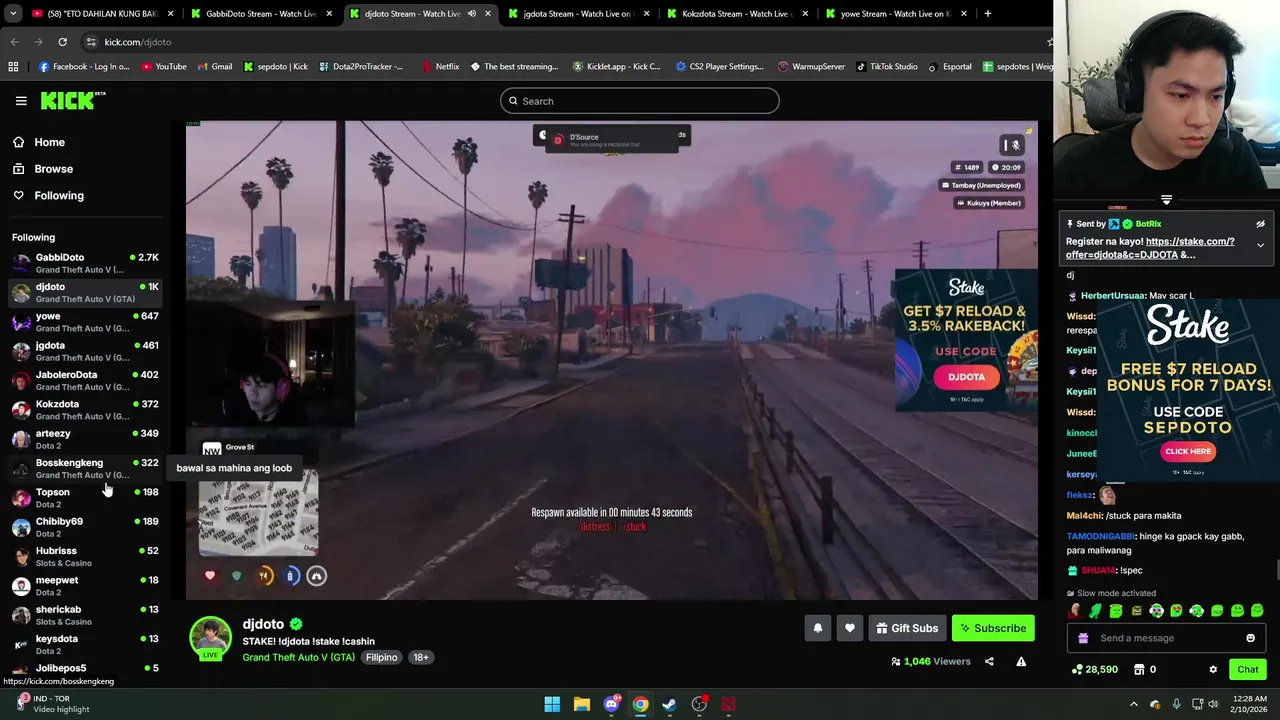Image resolution: width=1280 pixels, height=720 pixels.
Task: Expand the pinned message chevron
Action: (x=1260, y=245)
